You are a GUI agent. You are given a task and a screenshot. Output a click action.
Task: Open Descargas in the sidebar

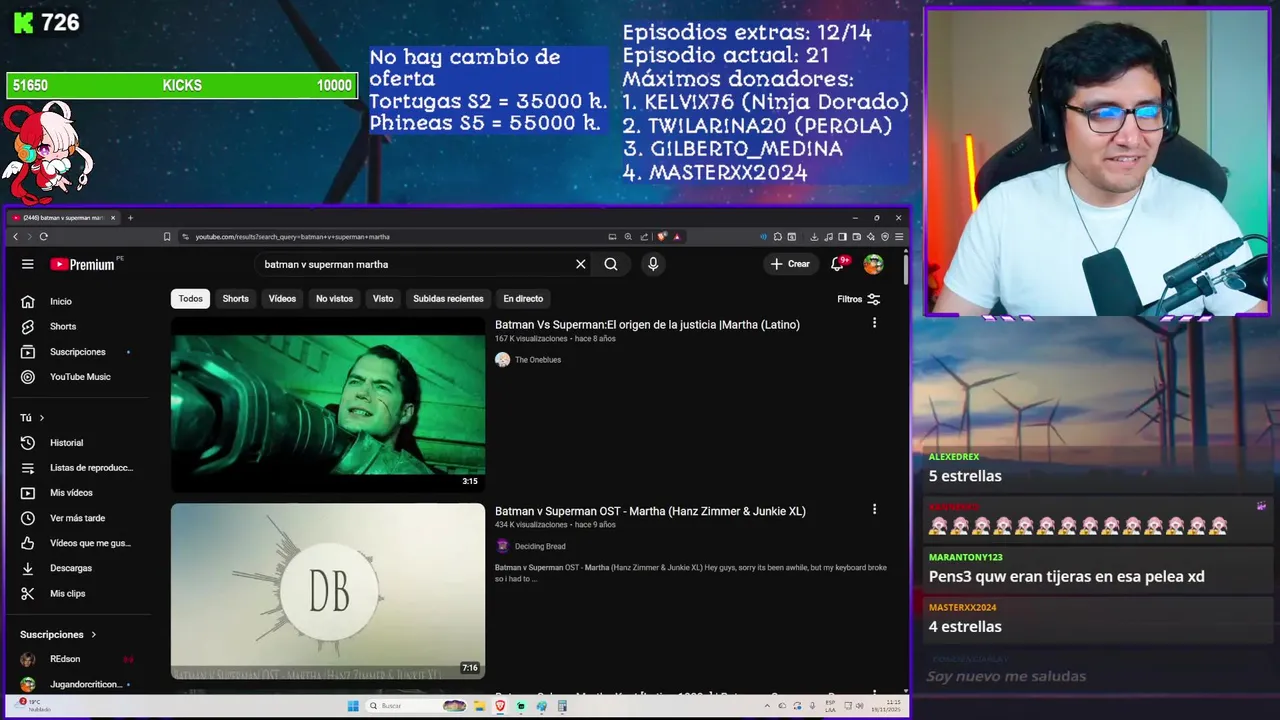pos(70,568)
